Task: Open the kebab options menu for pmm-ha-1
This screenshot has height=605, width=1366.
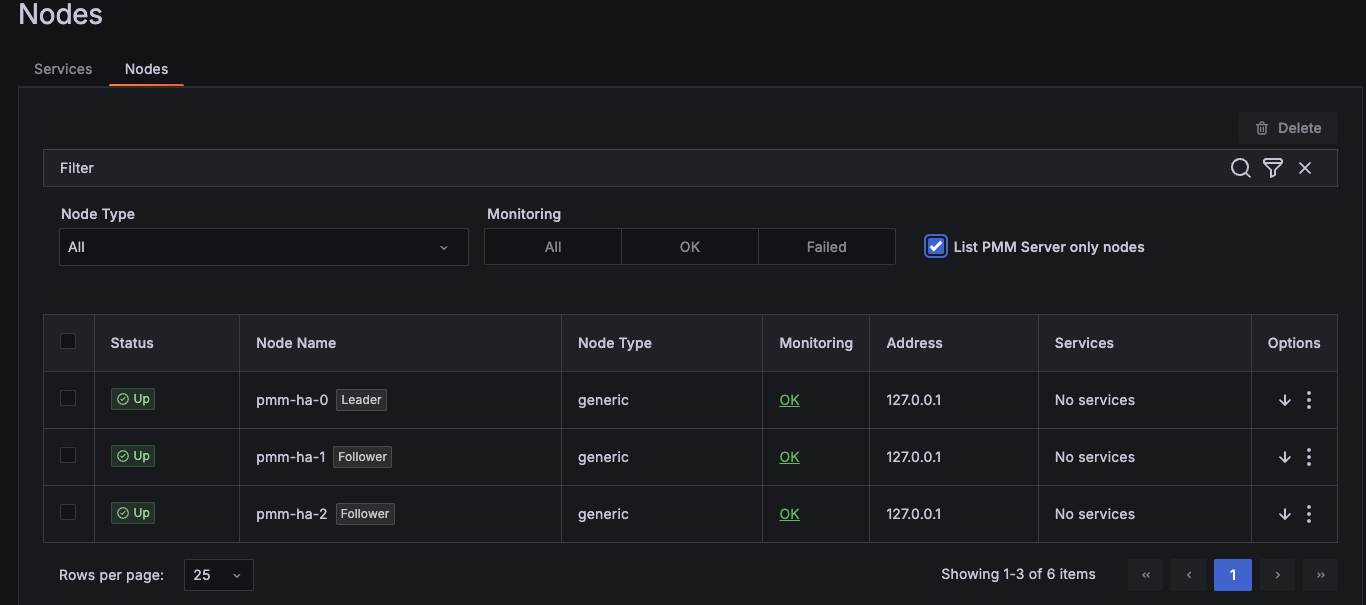Action: 1308,456
